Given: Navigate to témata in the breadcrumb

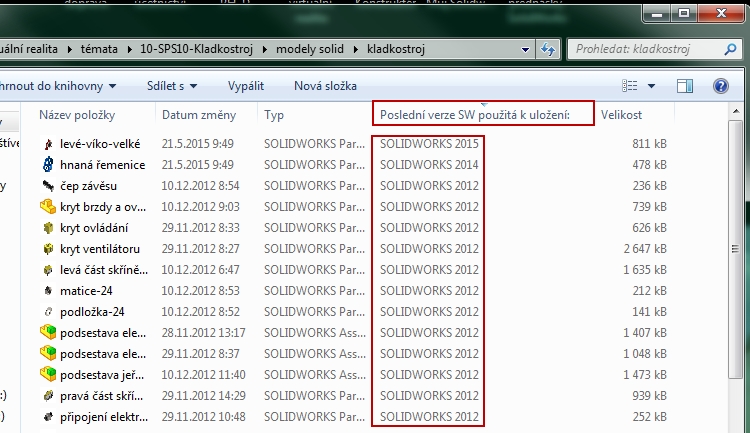Looking at the screenshot, I should (x=99, y=49).
